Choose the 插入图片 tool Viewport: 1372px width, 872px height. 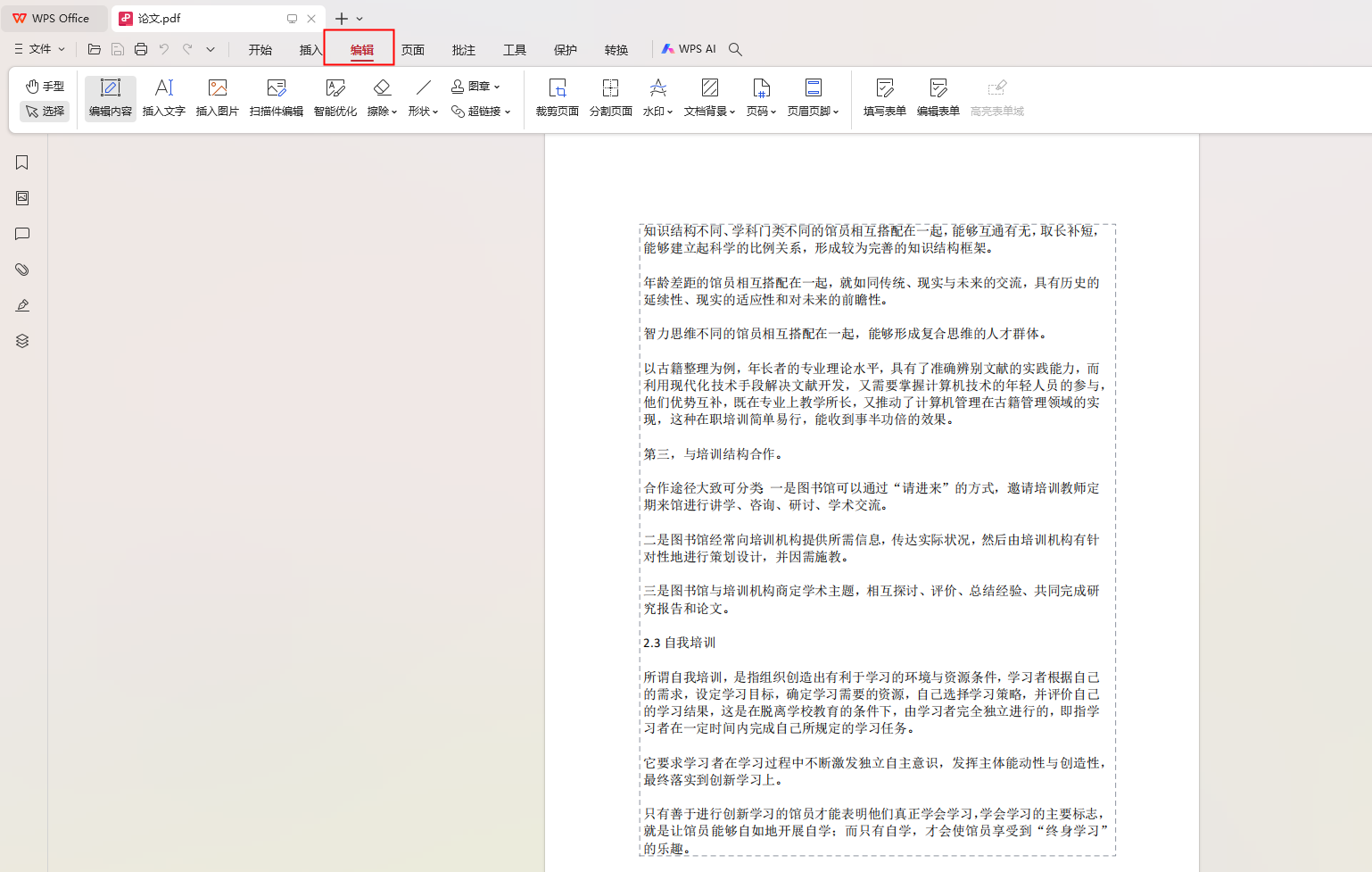[x=218, y=98]
